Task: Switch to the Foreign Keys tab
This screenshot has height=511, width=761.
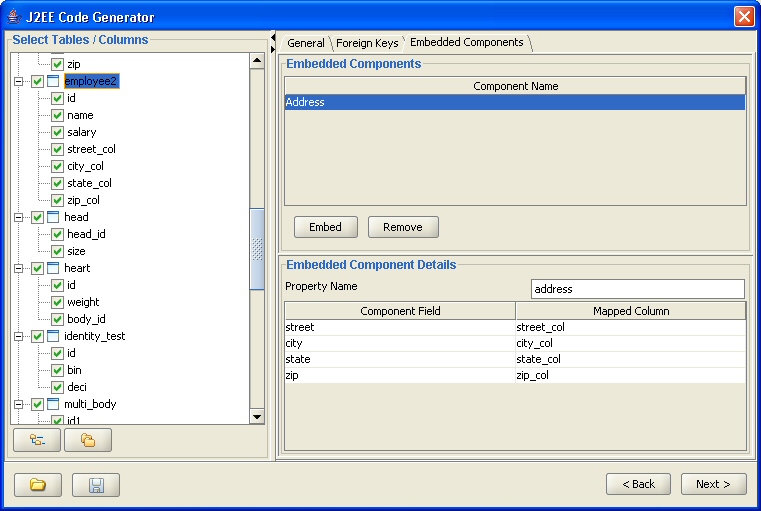Action: click(x=367, y=43)
